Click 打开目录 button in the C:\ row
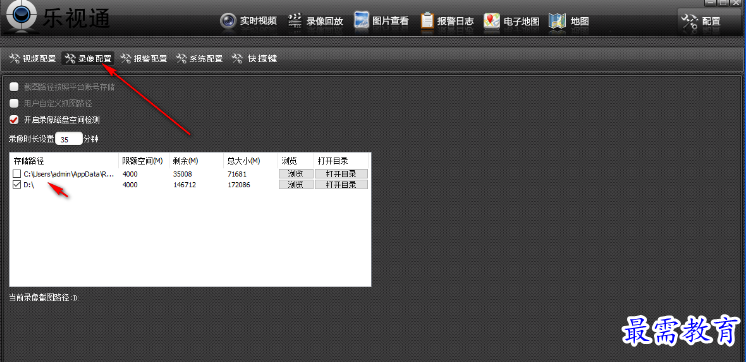 pos(341,174)
